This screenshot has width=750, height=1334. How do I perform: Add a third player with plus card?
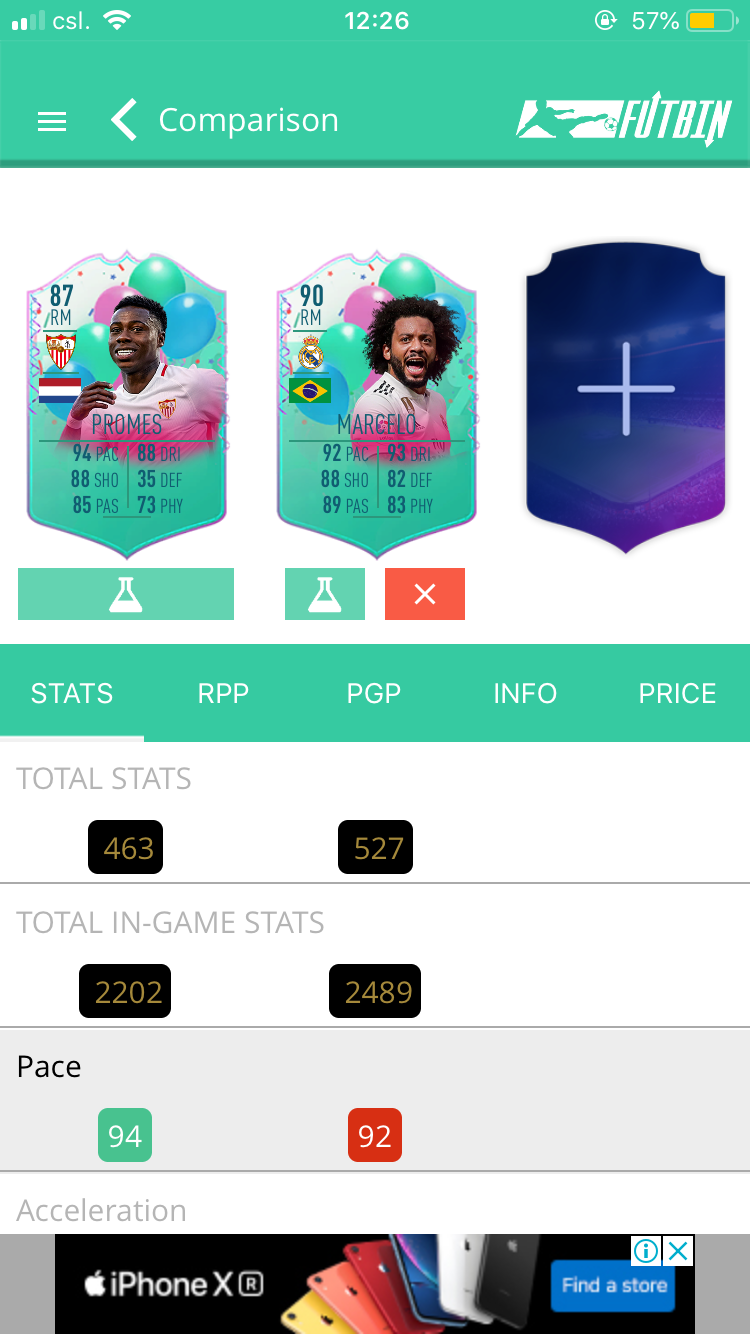626,395
